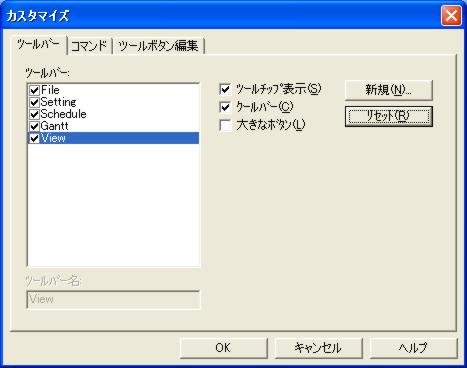467x368 pixels.
Task: Select the File item in toolbar list
Action: pyautogui.click(x=113, y=90)
